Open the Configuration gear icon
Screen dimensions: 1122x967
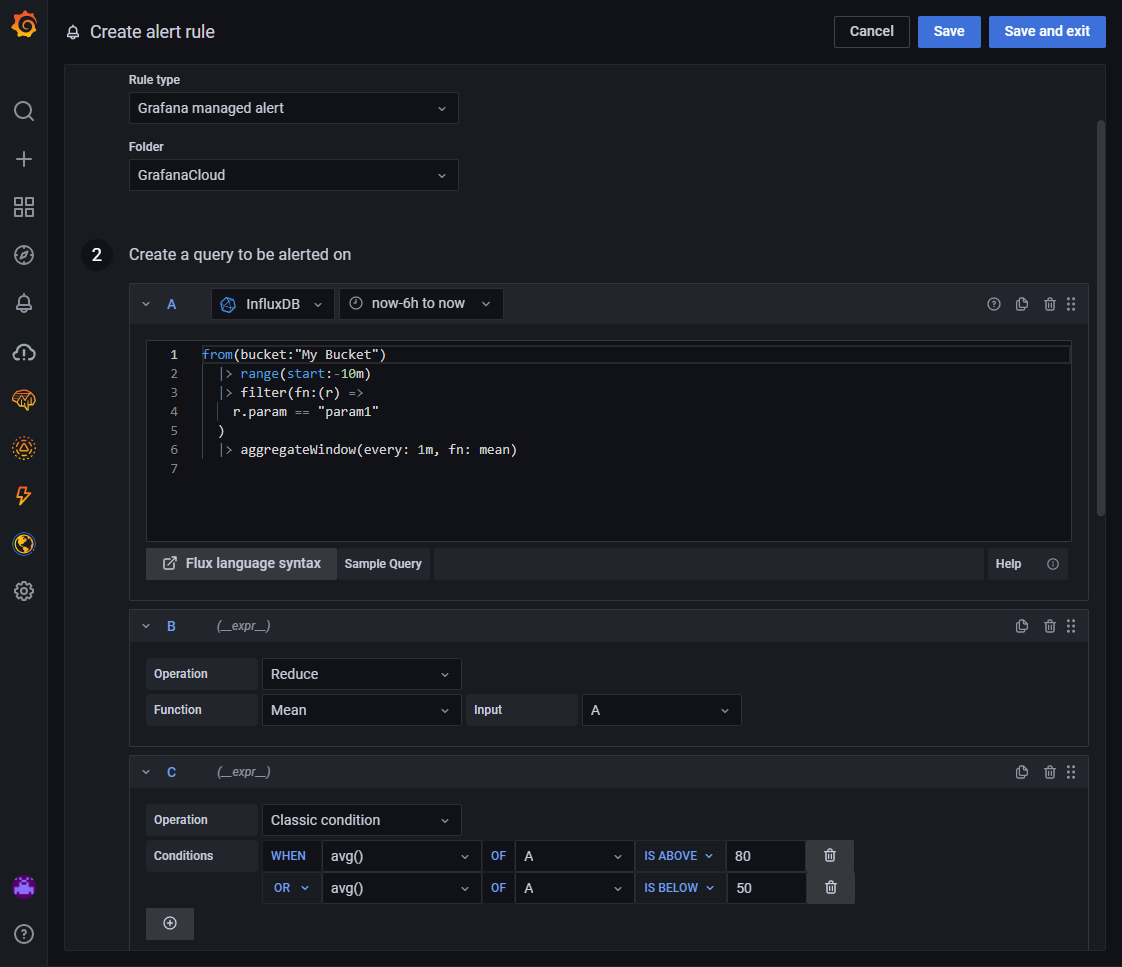click(x=24, y=591)
